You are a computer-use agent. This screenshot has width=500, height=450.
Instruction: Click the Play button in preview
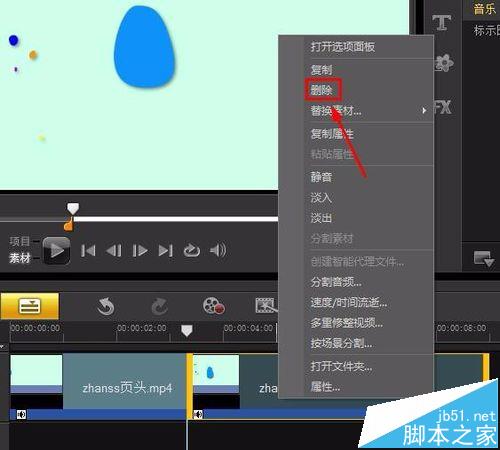(x=56, y=251)
